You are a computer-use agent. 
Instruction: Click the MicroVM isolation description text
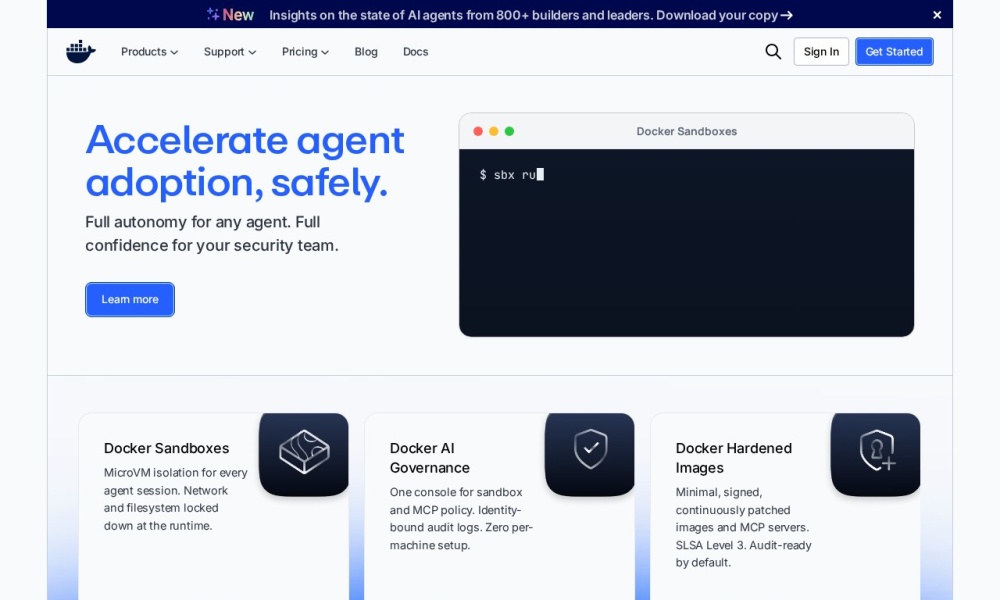[175, 499]
